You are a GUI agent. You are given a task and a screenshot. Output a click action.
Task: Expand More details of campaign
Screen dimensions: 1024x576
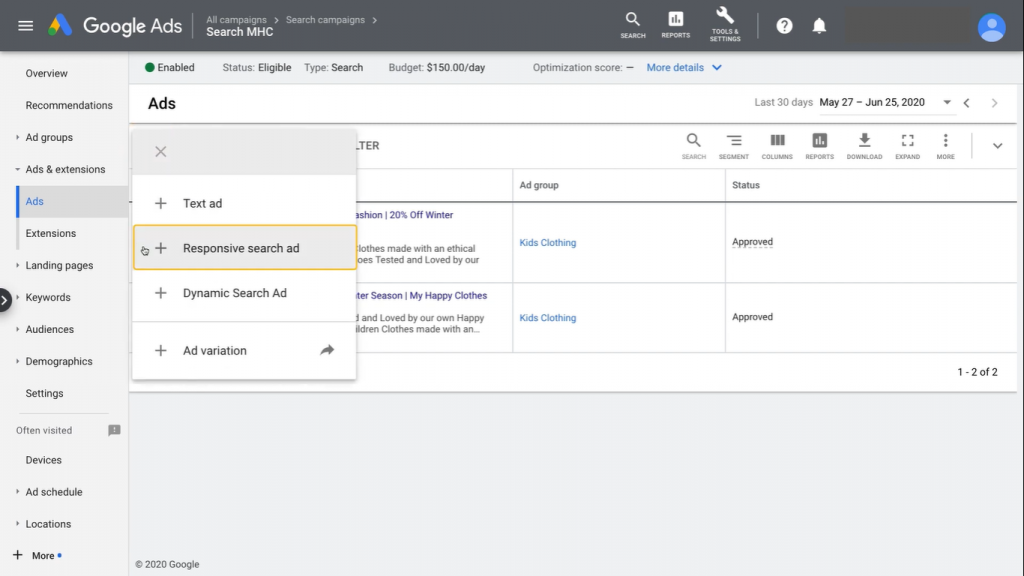684,67
